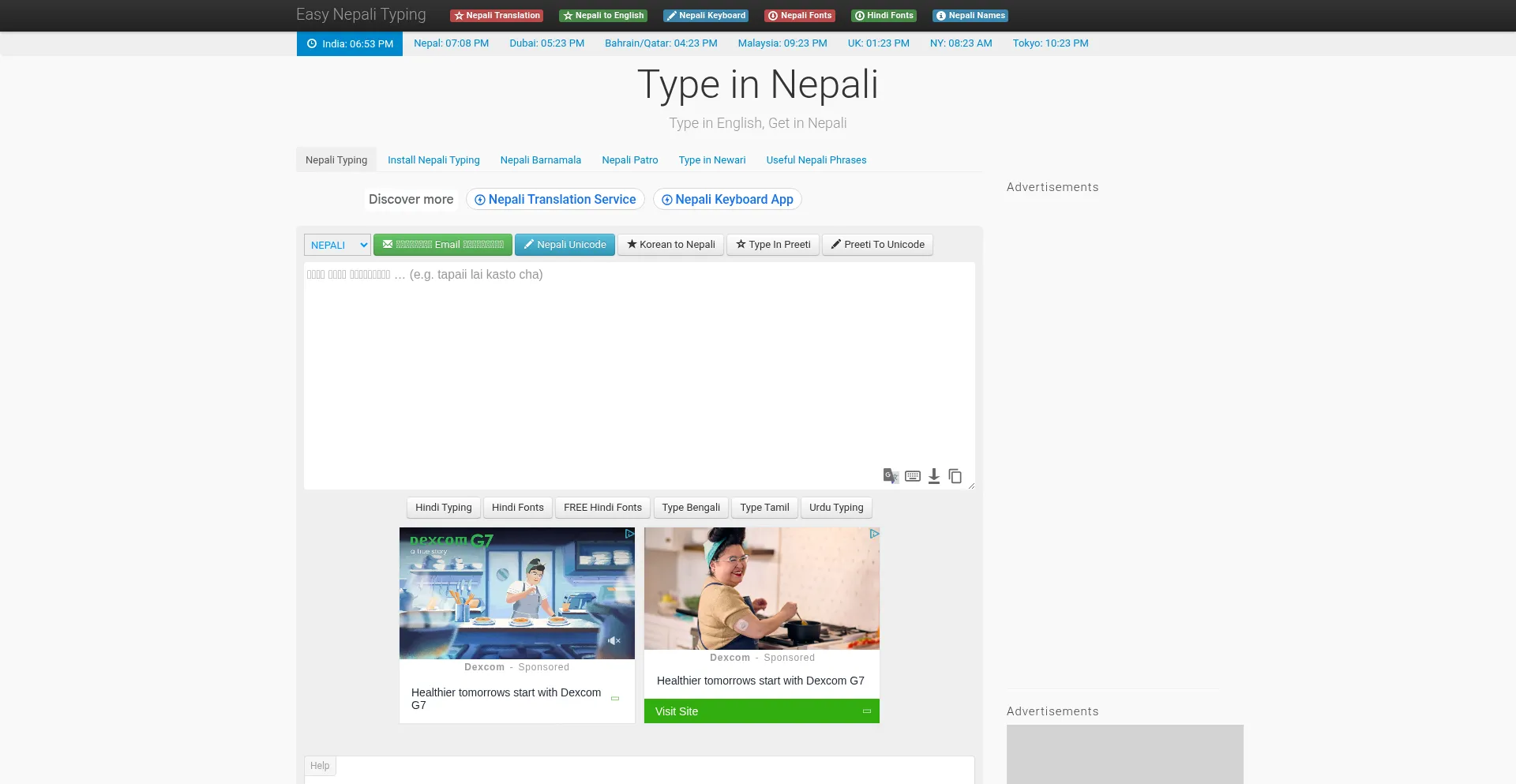Click the star icon on Korean to Nepali
Viewport: 1516px width, 784px height.
click(632, 245)
